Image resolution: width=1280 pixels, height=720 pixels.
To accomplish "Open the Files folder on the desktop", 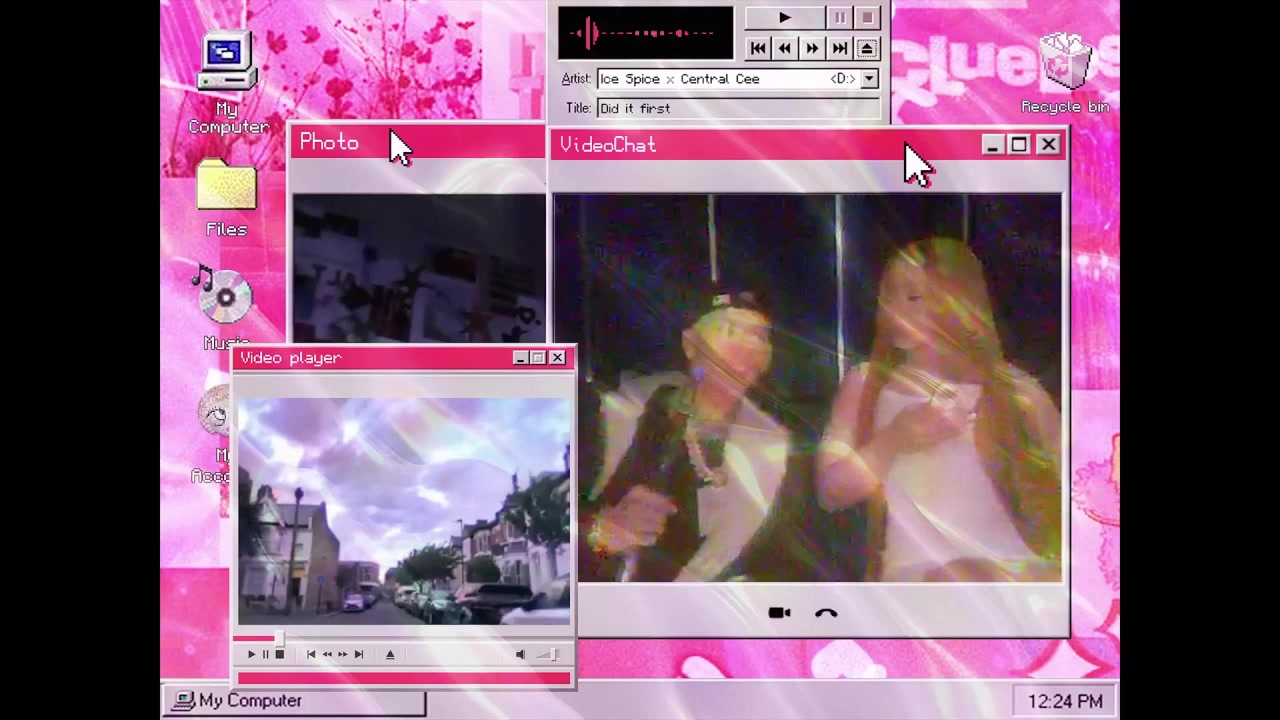I will tap(226, 199).
